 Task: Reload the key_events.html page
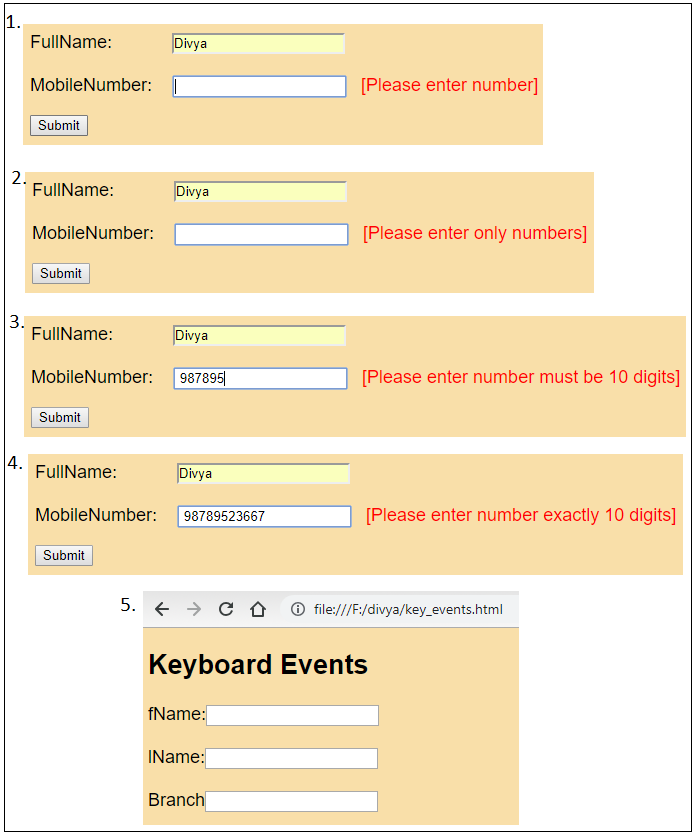coord(226,609)
